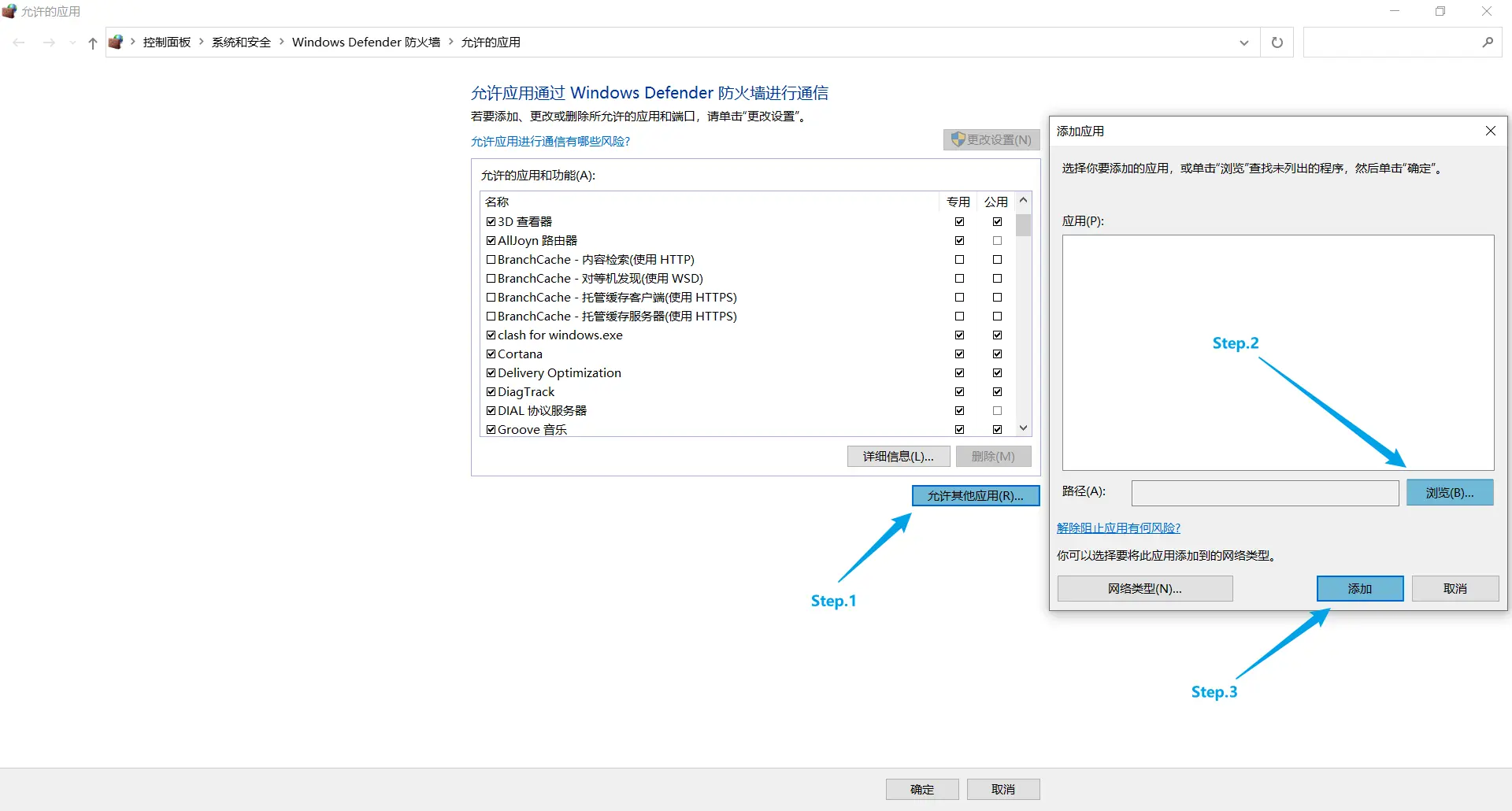Click 取消 in 添加应用 dialog
The height and width of the screenshot is (811, 1512).
(x=1455, y=589)
